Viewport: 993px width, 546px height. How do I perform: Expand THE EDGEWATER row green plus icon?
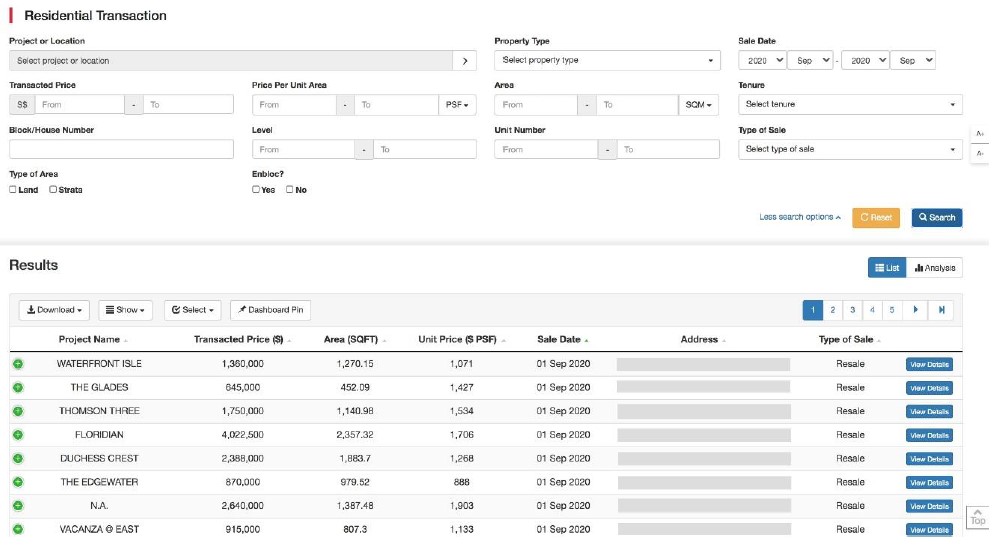click(x=18, y=482)
